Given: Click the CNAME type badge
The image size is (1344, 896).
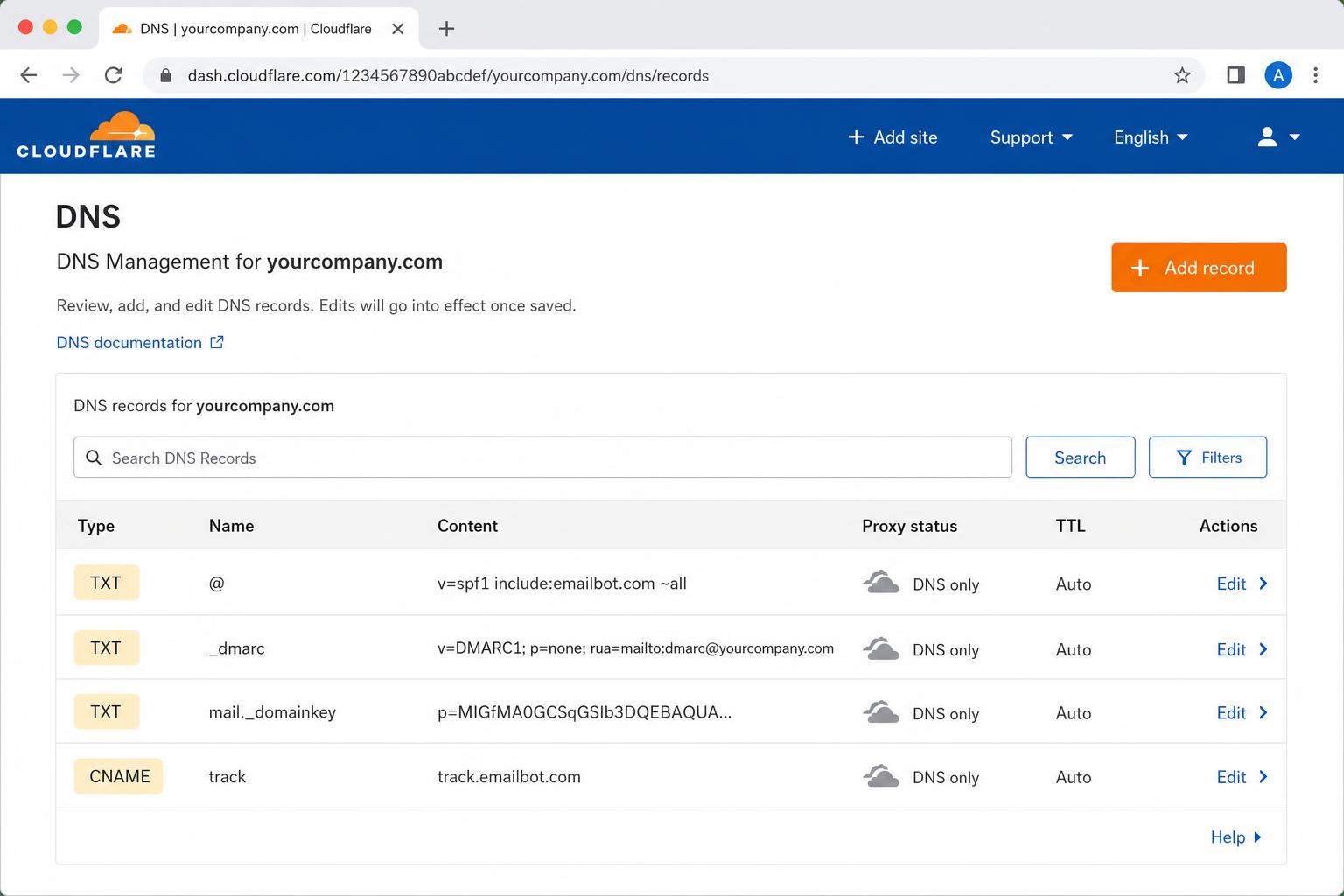Looking at the screenshot, I should [x=119, y=776].
